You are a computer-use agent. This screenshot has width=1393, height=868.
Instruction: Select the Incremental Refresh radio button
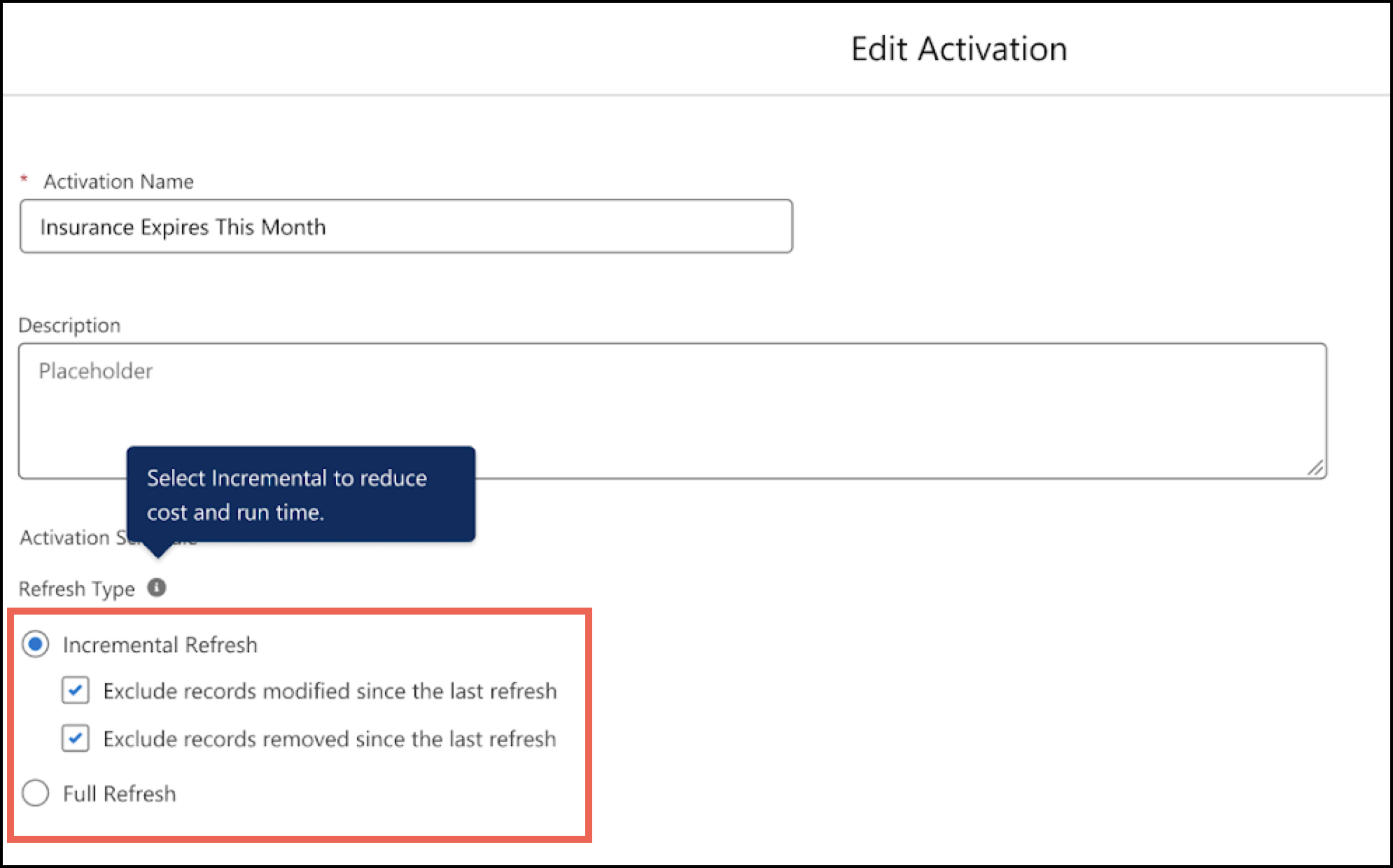35,644
